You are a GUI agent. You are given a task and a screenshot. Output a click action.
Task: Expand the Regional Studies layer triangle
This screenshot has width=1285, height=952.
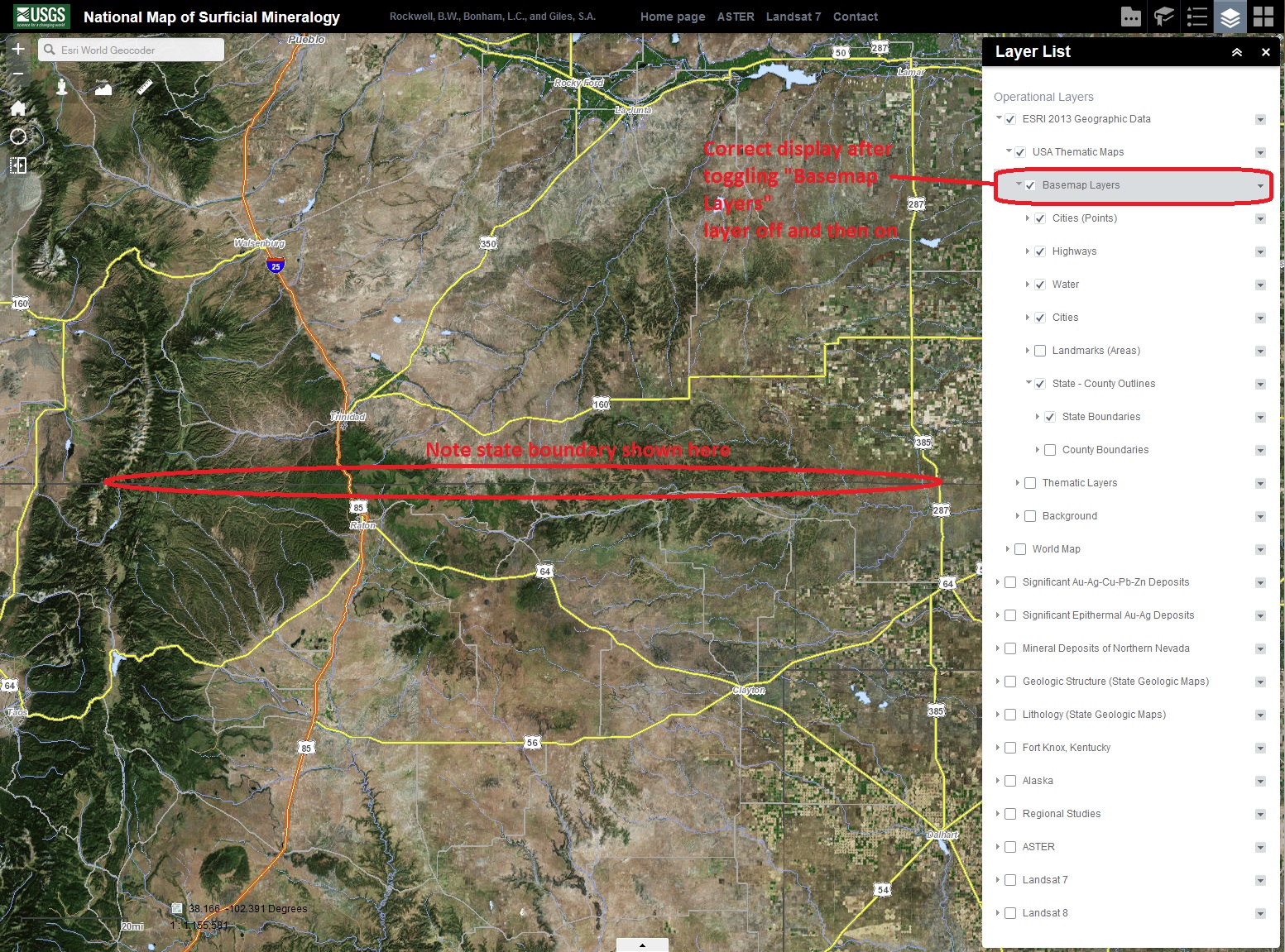pyautogui.click(x=998, y=814)
